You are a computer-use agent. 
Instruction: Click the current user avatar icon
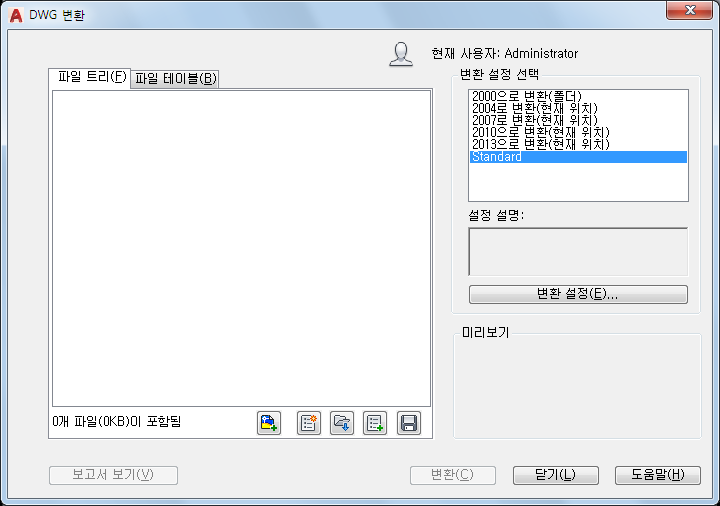point(401,54)
